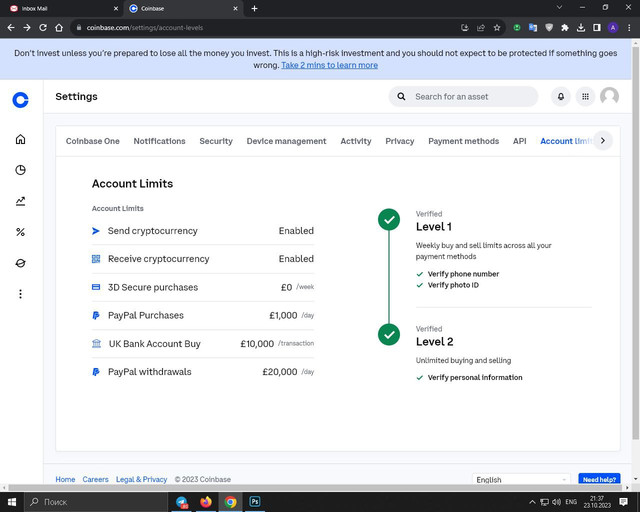Click the Receive cryptocurrency row
Image resolution: width=640 pixels, height=512 pixels.
pos(203,259)
